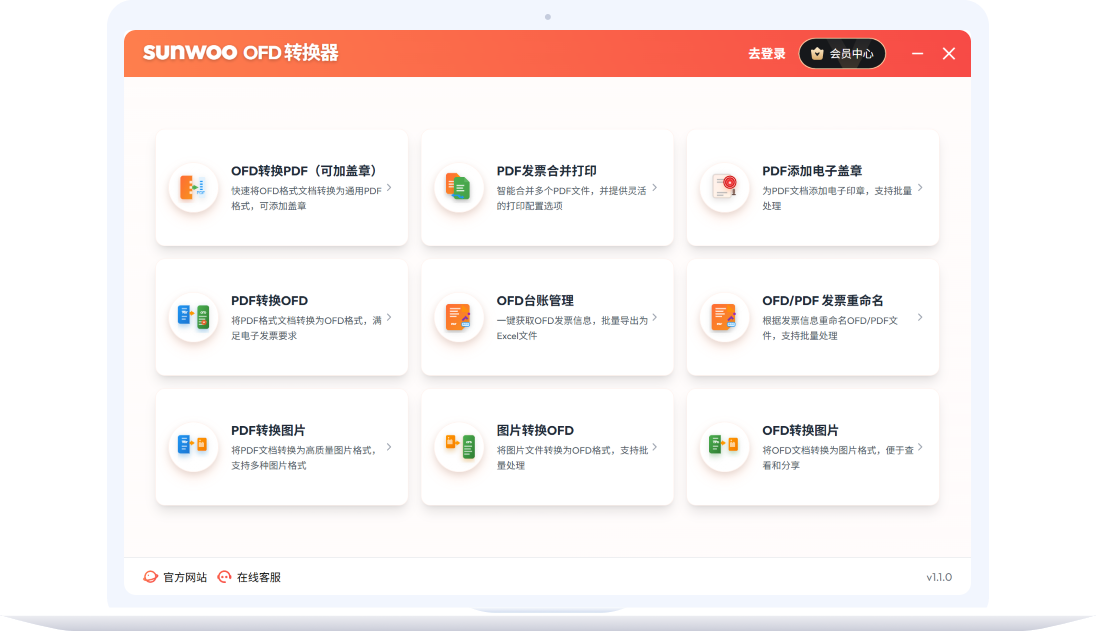The height and width of the screenshot is (631, 1096).
Task: Minimize the SUNWOO OFD converter window
Action: 917,53
